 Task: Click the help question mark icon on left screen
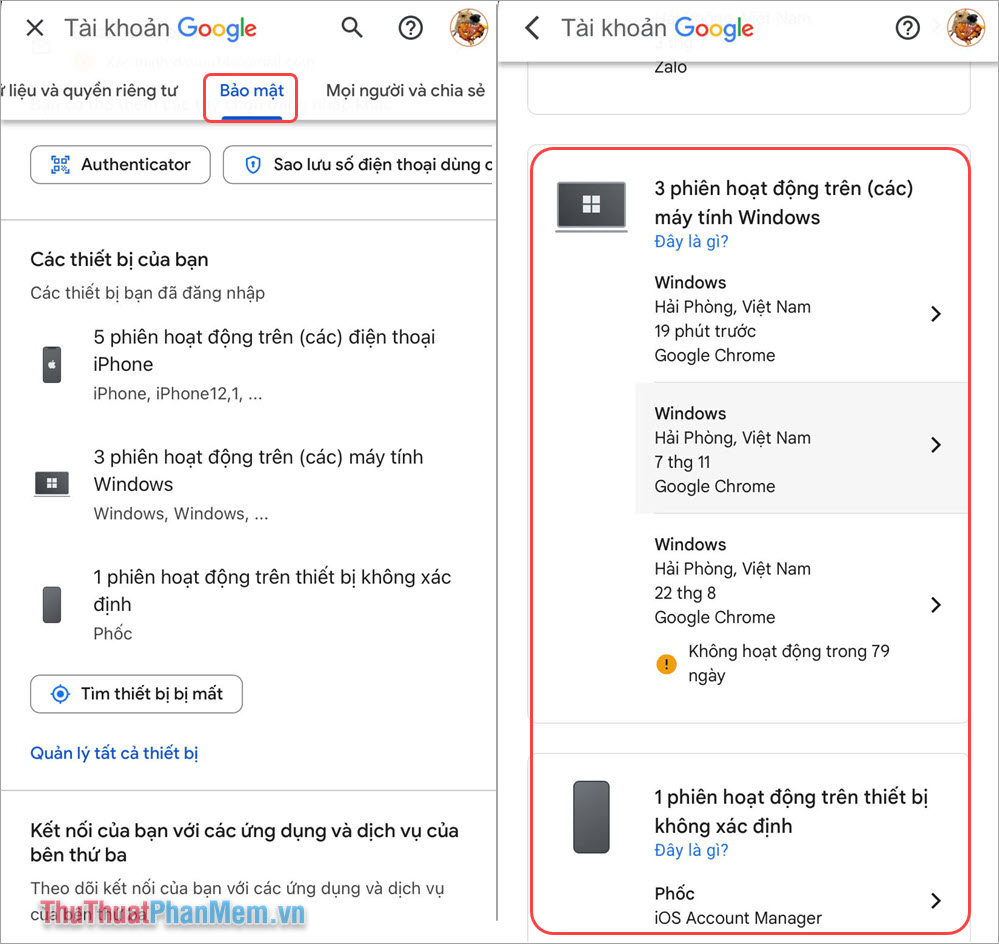pos(410,27)
